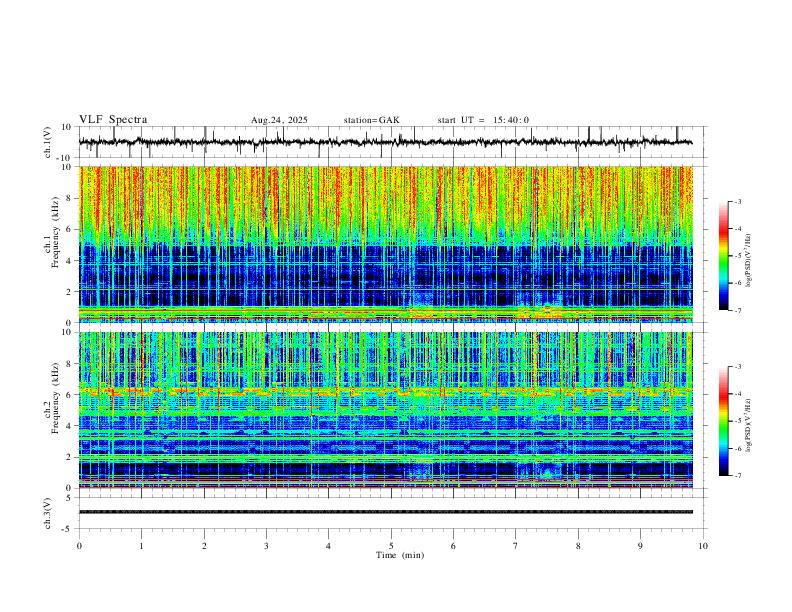
Task: Click the "-5" label on ch.2 color bar
Action: point(737,421)
